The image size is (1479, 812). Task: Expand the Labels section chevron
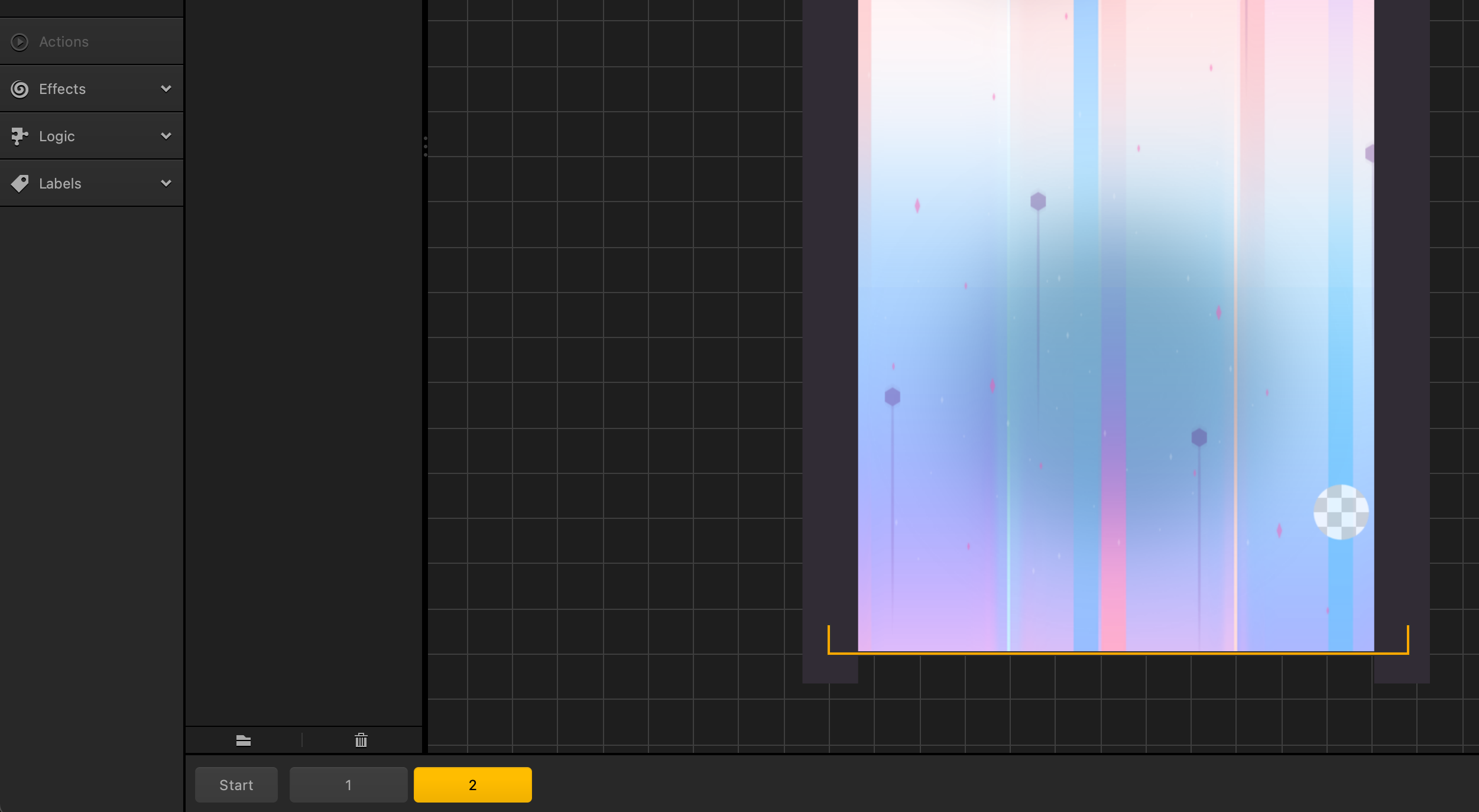(x=166, y=183)
